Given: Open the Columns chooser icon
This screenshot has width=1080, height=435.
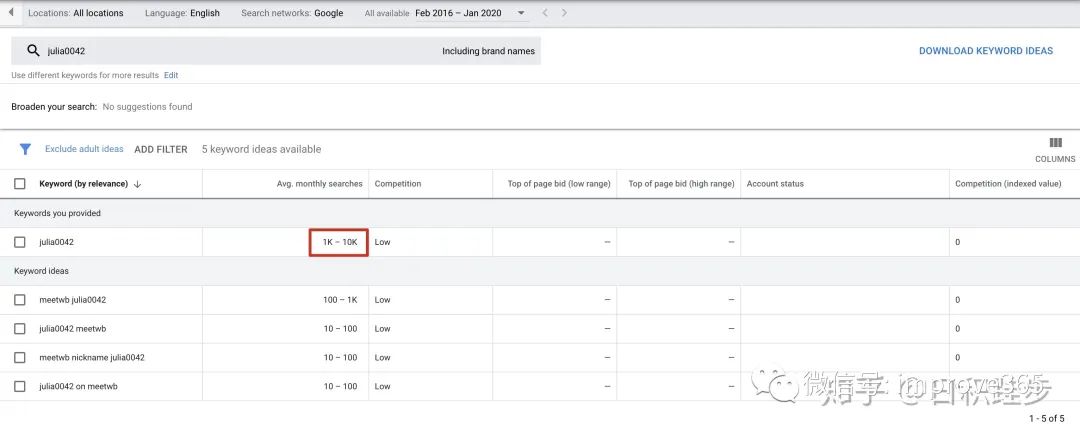Looking at the screenshot, I should pos(1055,143).
